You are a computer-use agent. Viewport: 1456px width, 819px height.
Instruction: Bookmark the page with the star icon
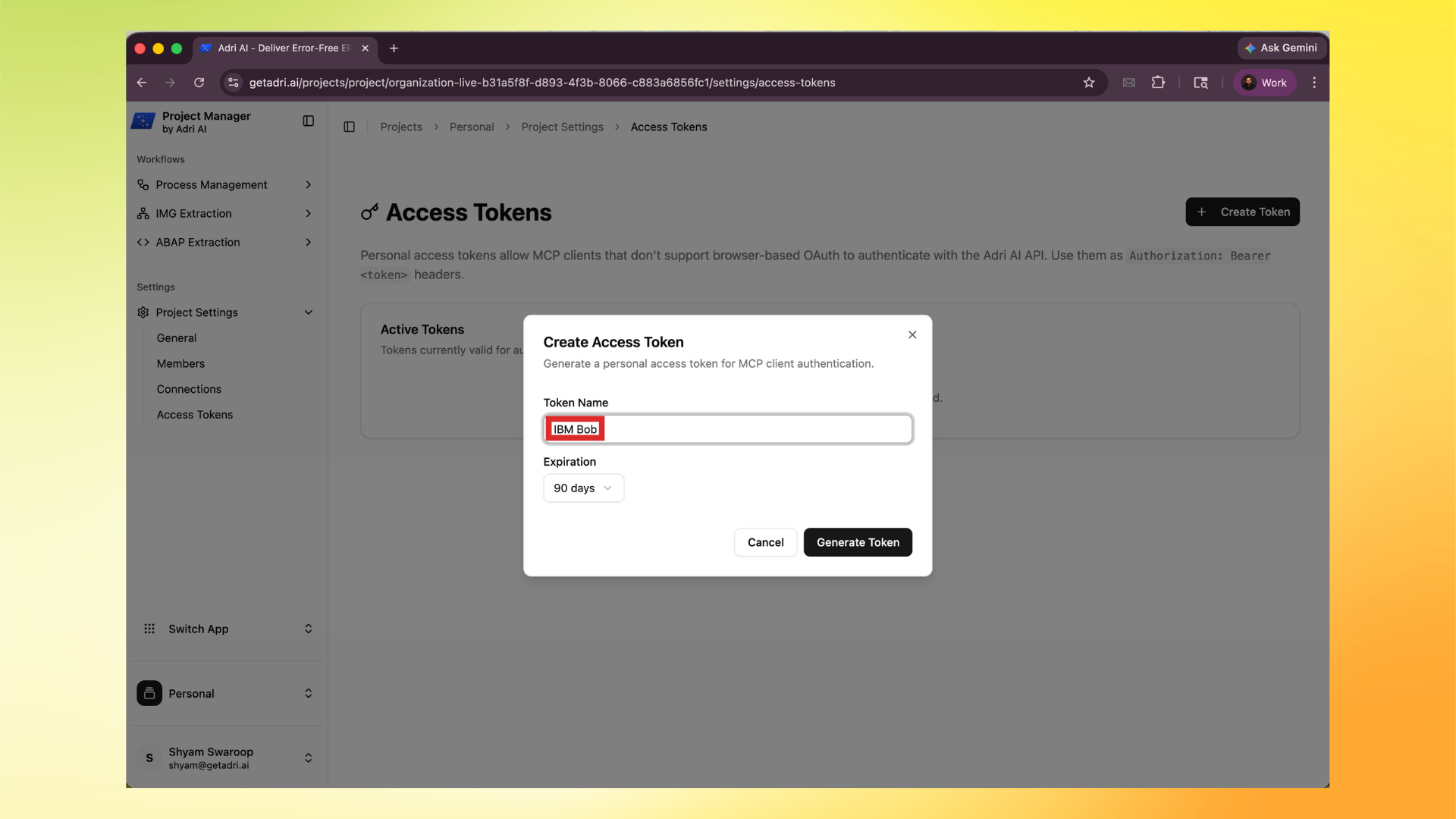pos(1090,82)
